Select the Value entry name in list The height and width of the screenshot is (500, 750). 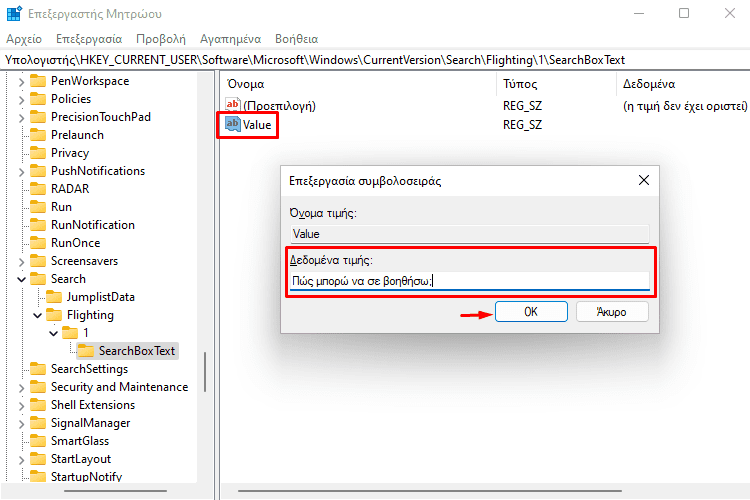tap(257, 125)
